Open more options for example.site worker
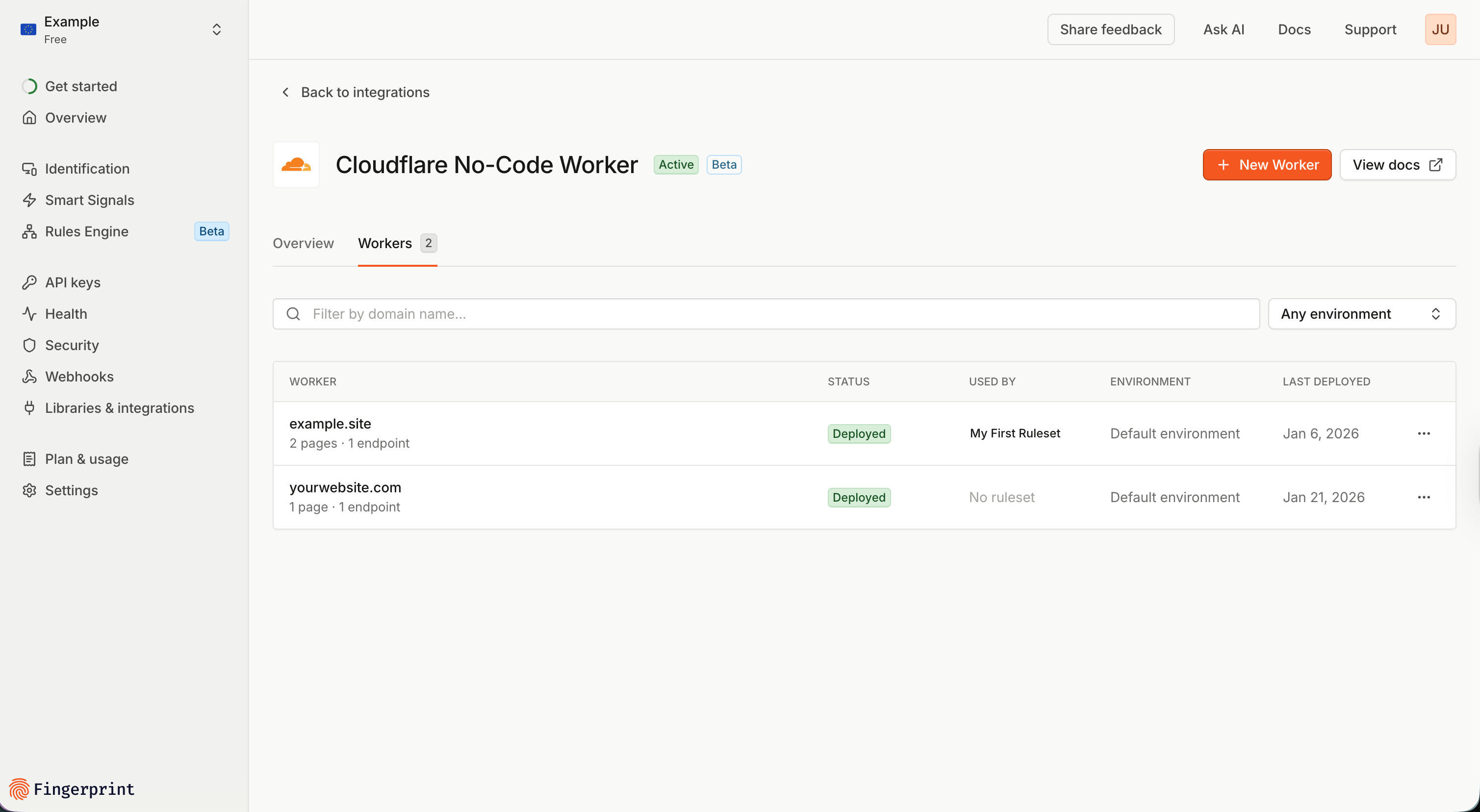This screenshot has width=1480, height=812. (1423, 433)
